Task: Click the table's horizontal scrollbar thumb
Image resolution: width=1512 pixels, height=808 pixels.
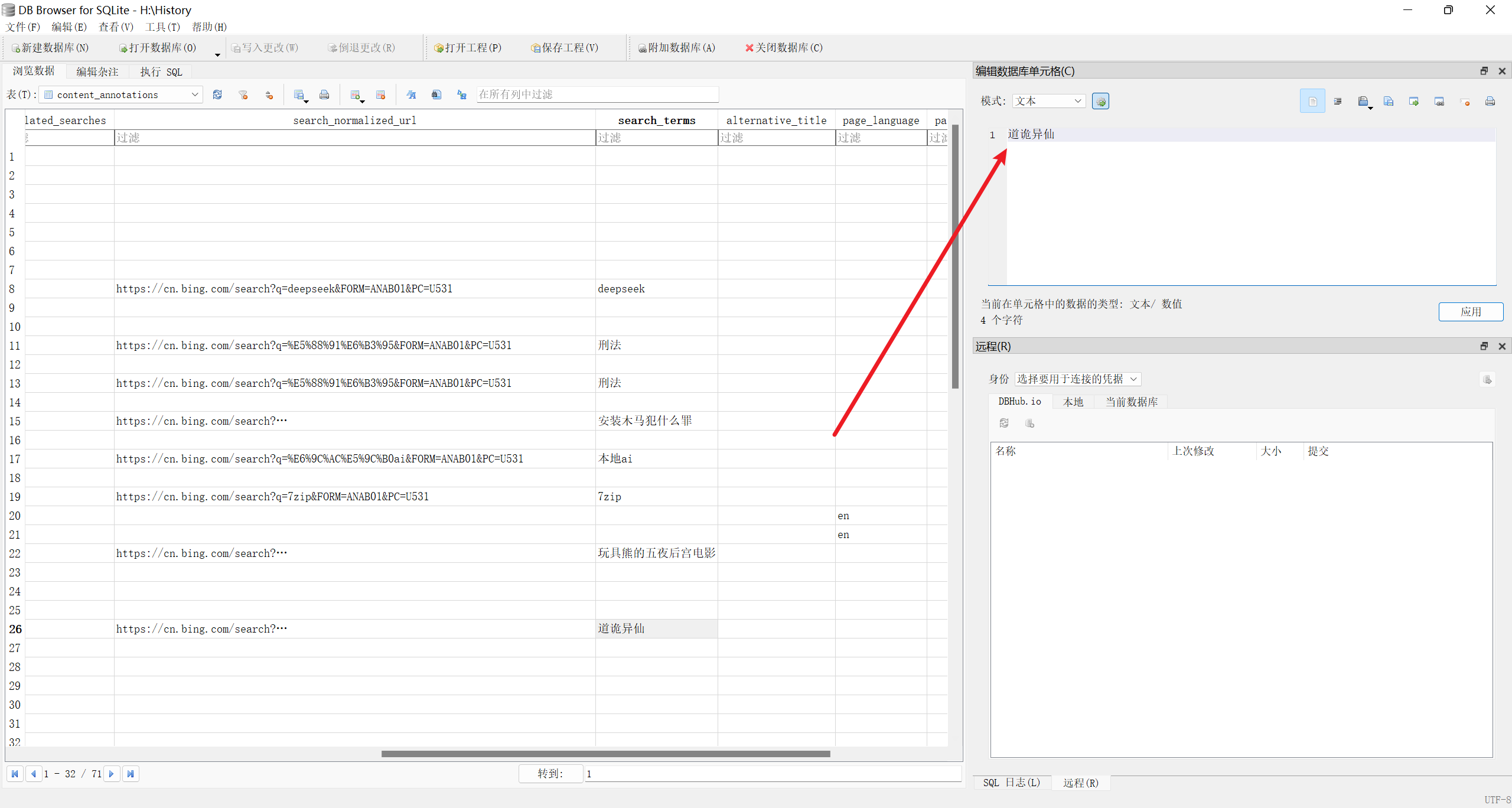Action: coord(605,754)
